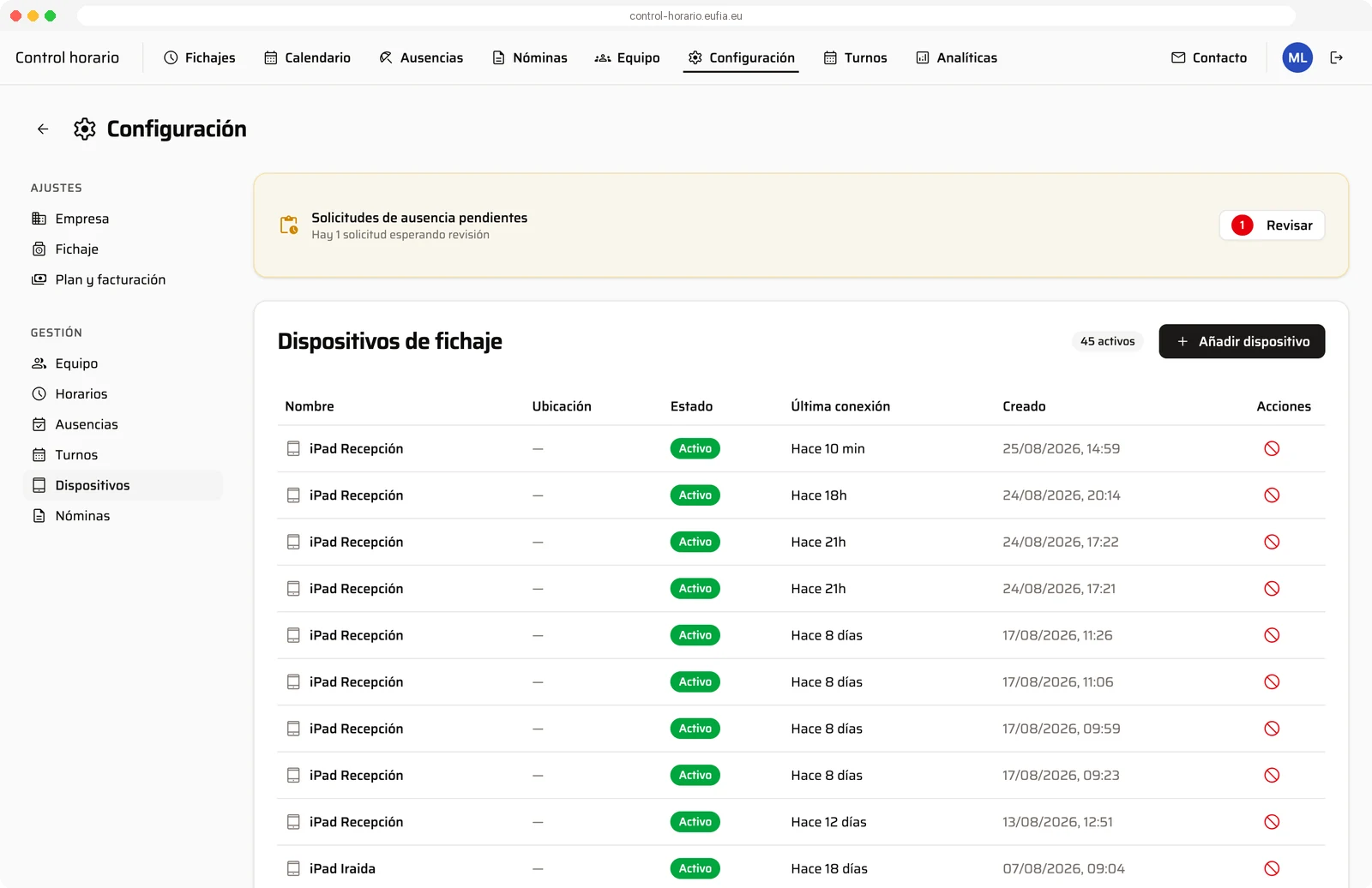This screenshot has width=1372, height=888.
Task: Click the tablet icon of the device connected Hace 18h
Action: pyautogui.click(x=293, y=495)
